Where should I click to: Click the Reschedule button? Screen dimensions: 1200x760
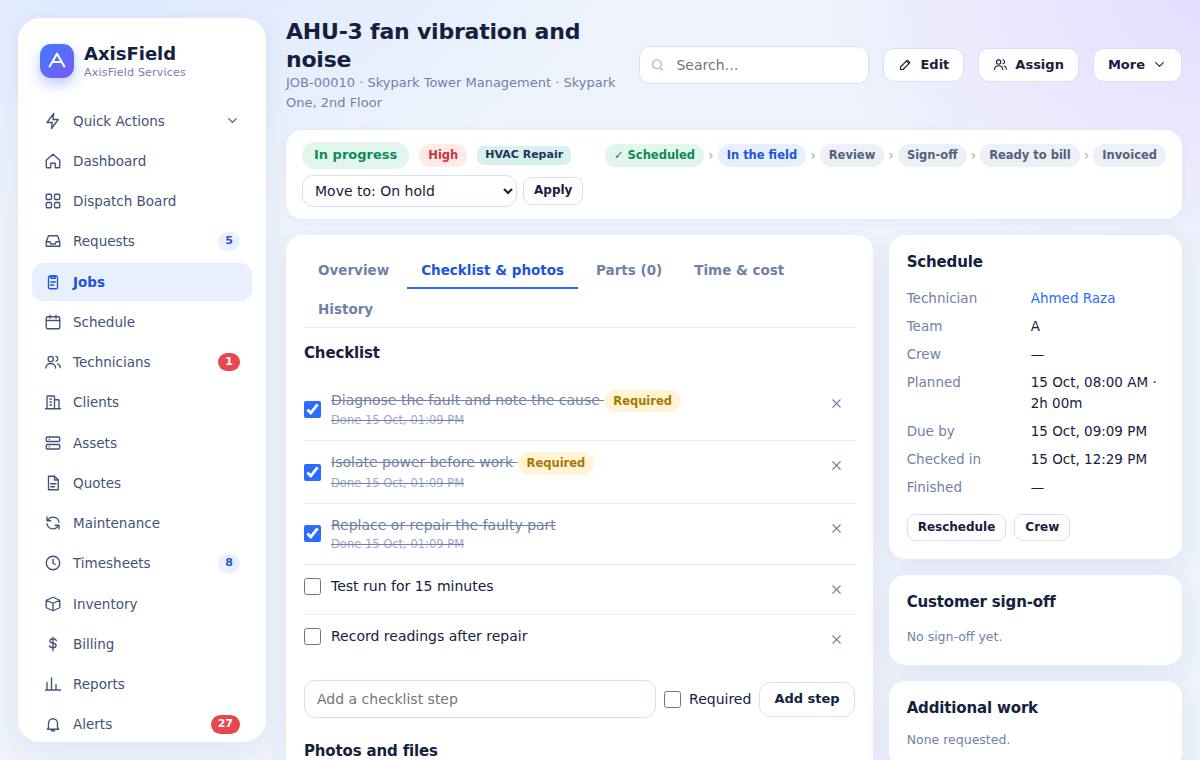(x=957, y=527)
